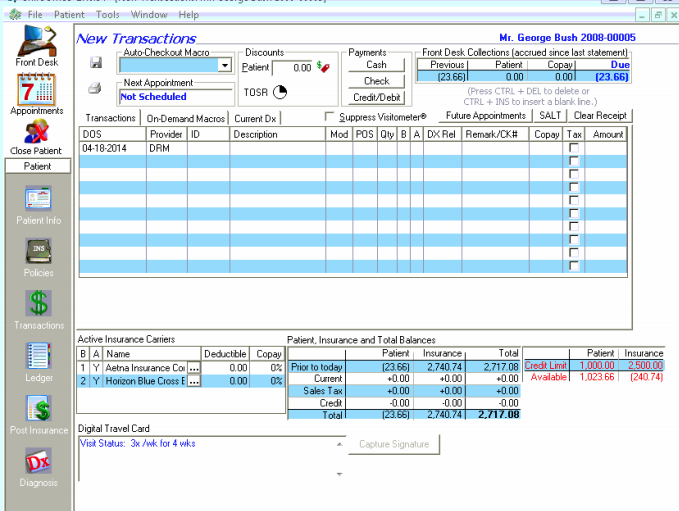Click Travel Card scroll down arrow
This screenshot has height=511, width=679.
340,474
